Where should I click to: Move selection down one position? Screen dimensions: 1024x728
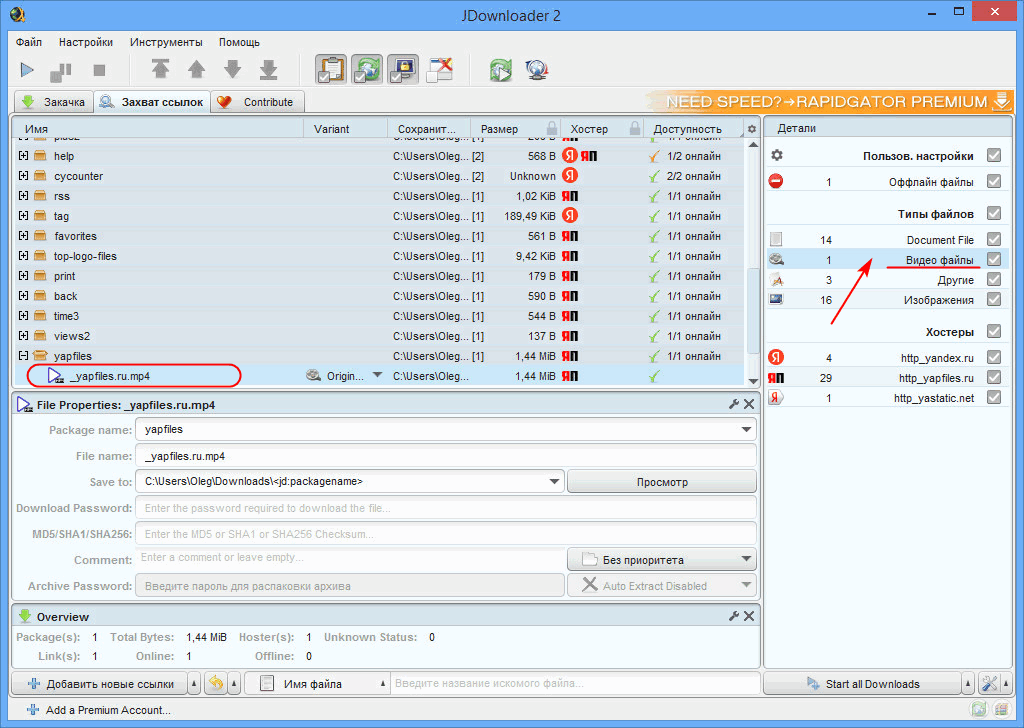(232, 69)
